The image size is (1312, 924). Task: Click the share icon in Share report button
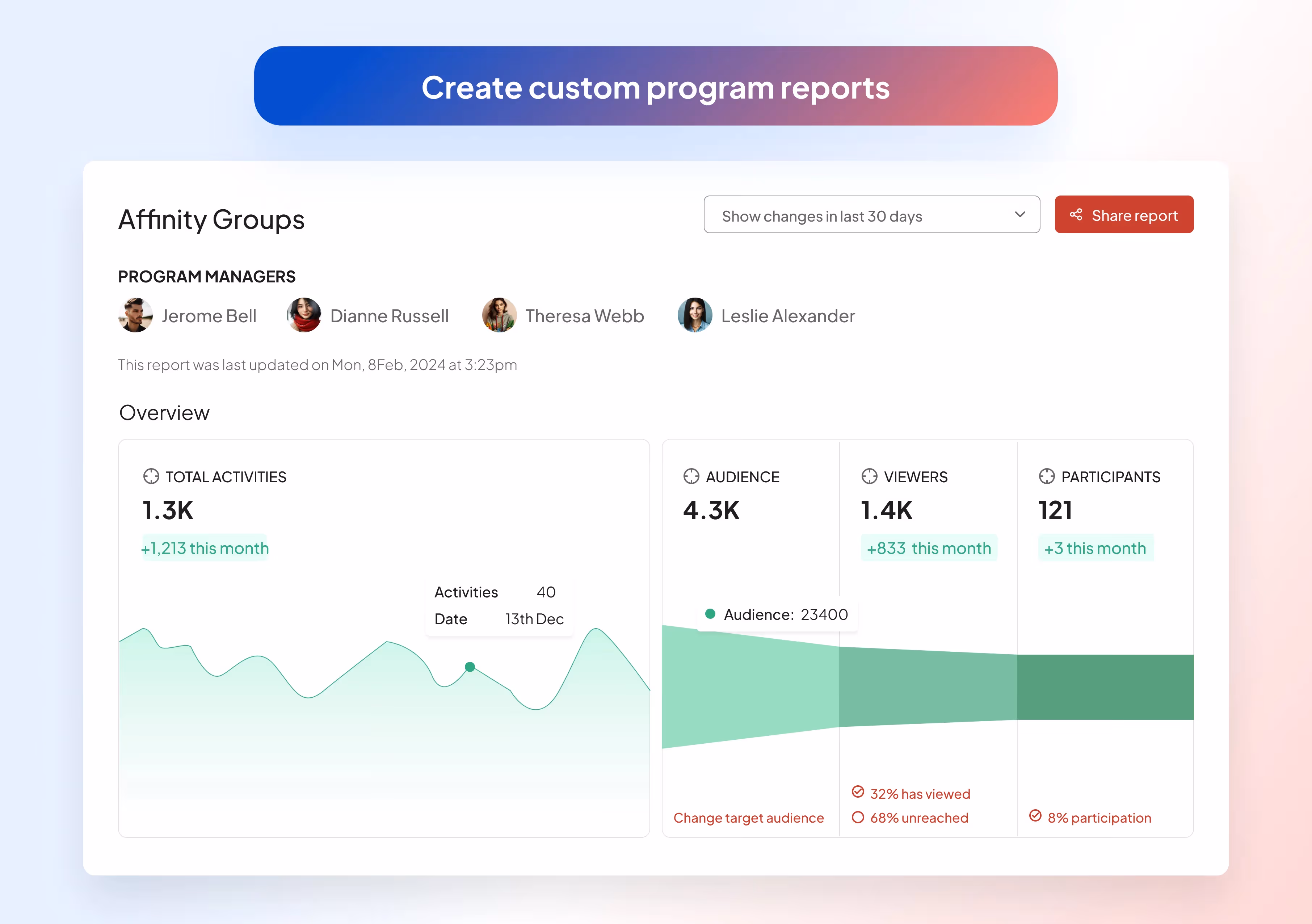coord(1076,214)
